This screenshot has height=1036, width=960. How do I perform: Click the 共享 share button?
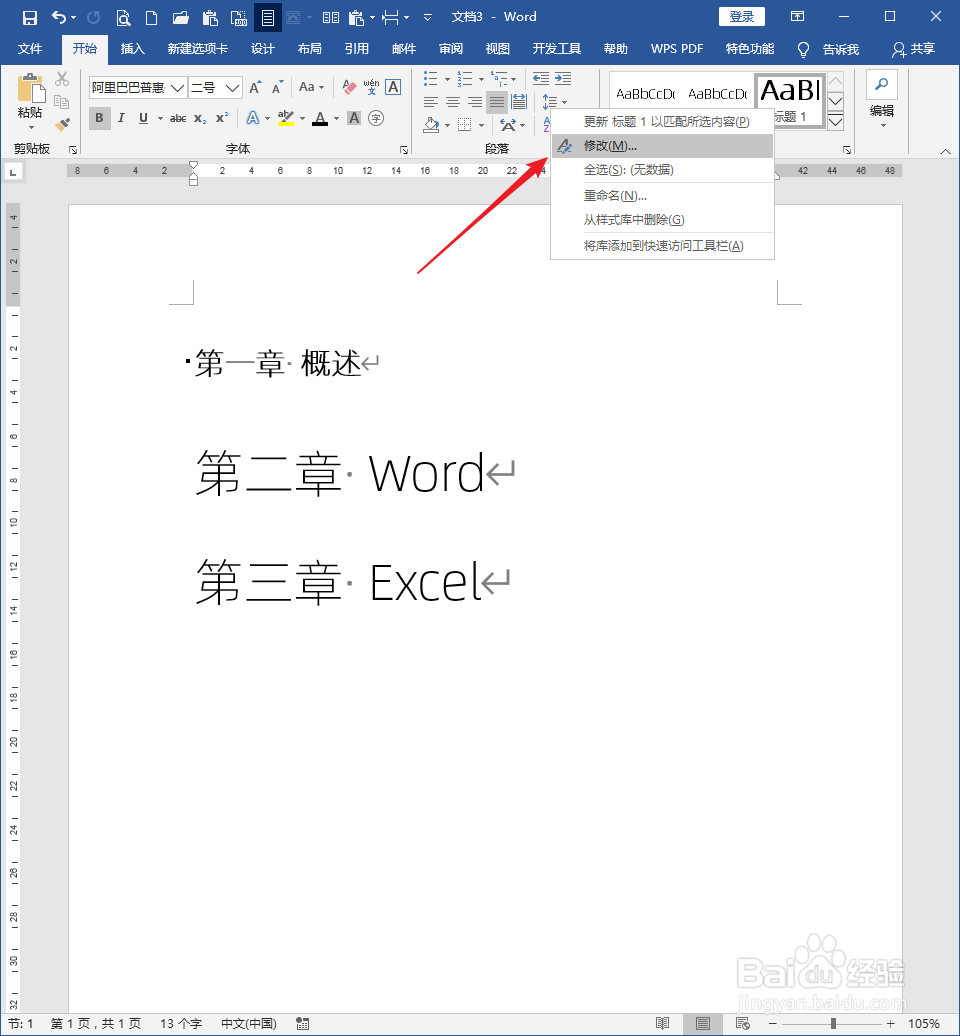(914, 49)
